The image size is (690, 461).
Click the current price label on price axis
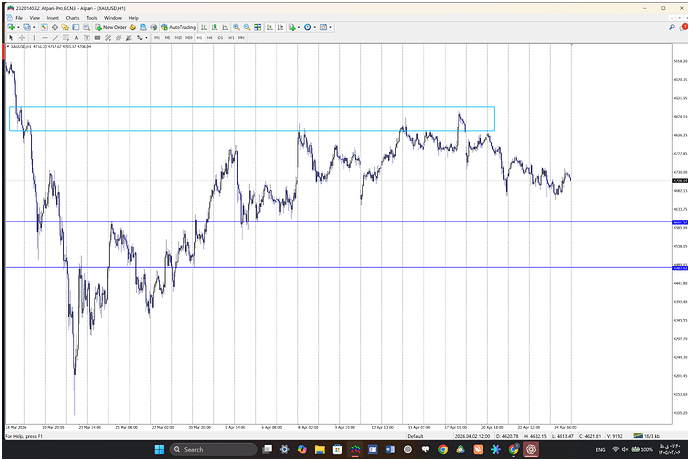click(x=680, y=181)
